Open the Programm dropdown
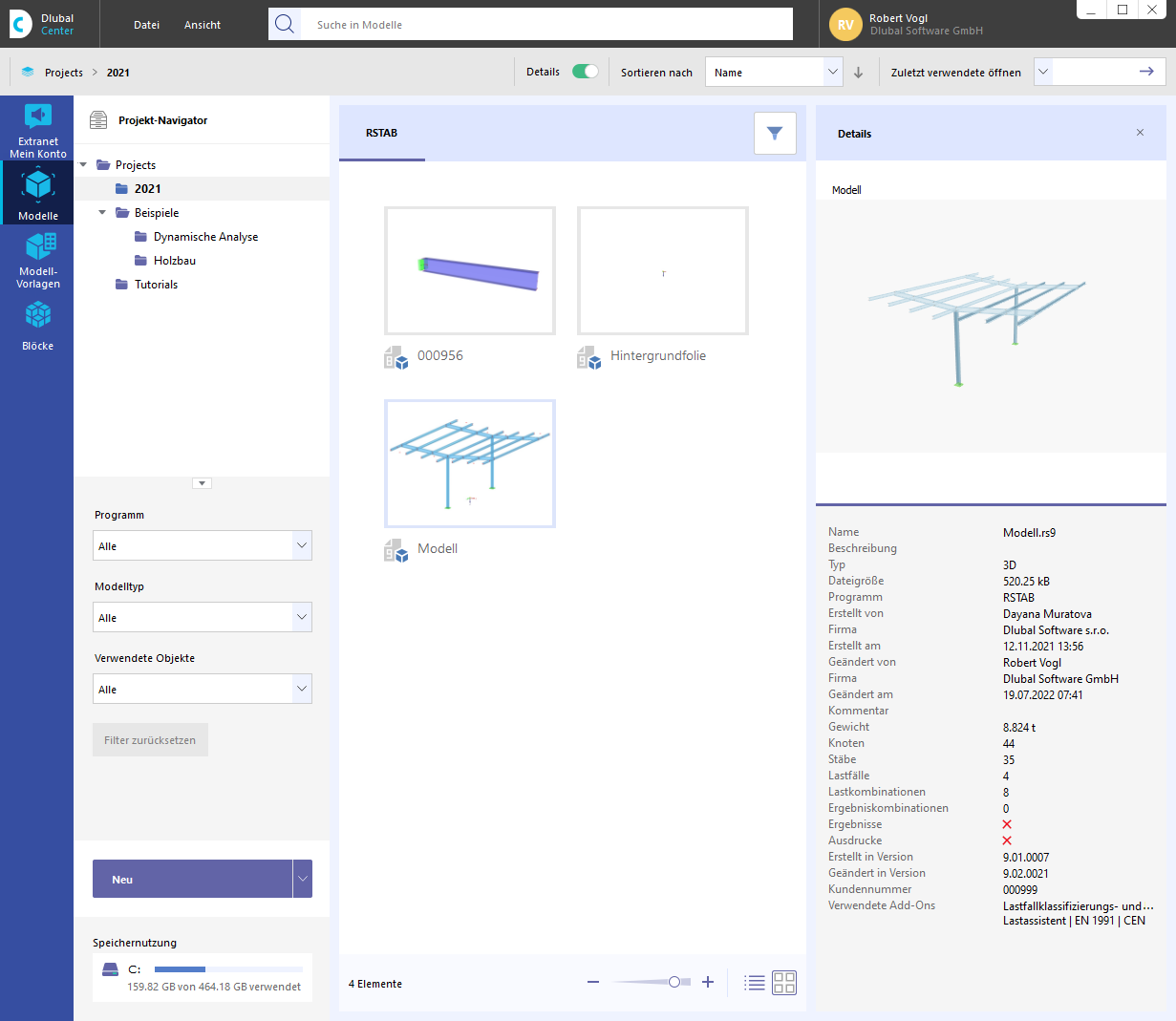1176x1021 pixels. (203, 545)
